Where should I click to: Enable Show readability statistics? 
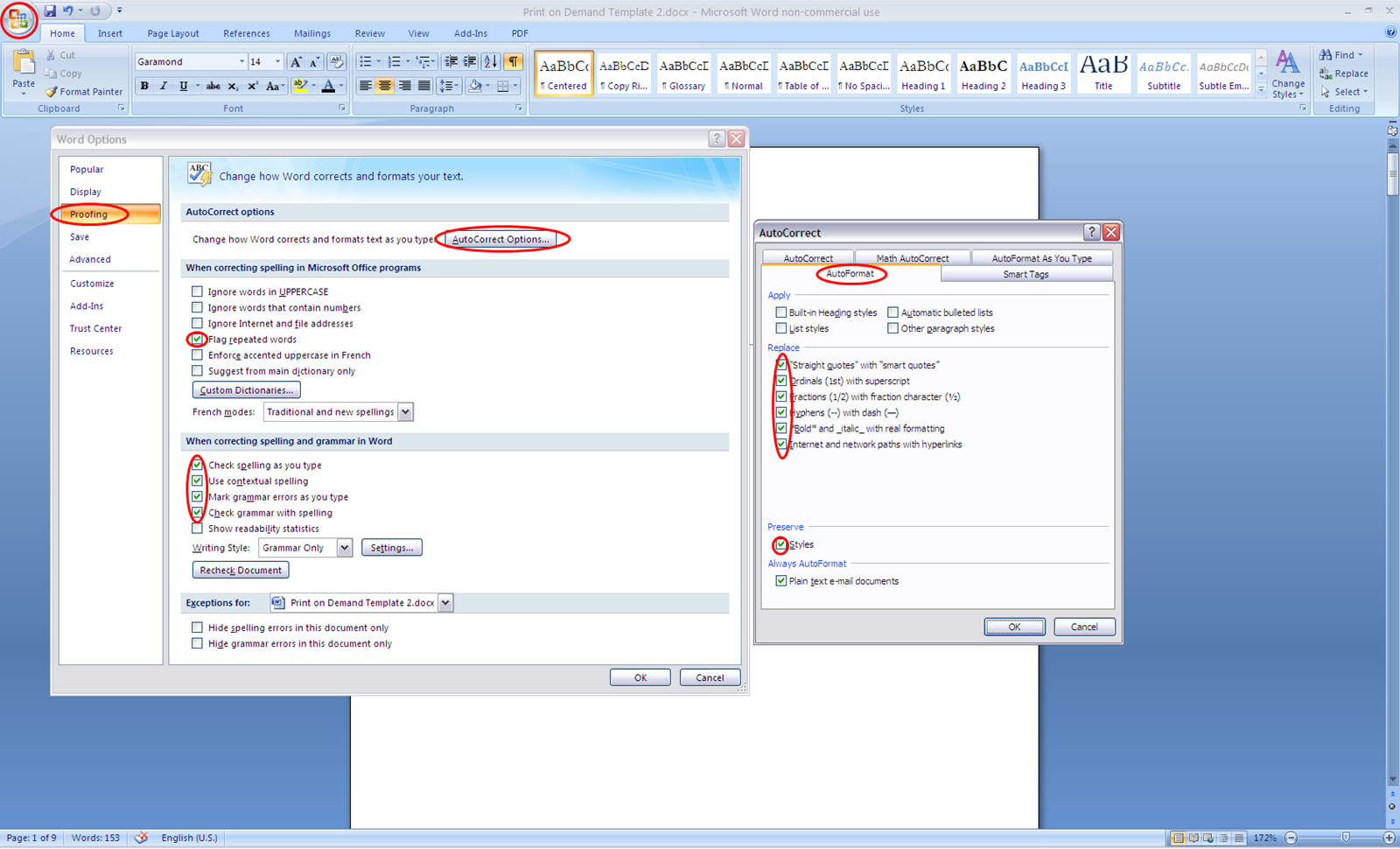point(198,528)
